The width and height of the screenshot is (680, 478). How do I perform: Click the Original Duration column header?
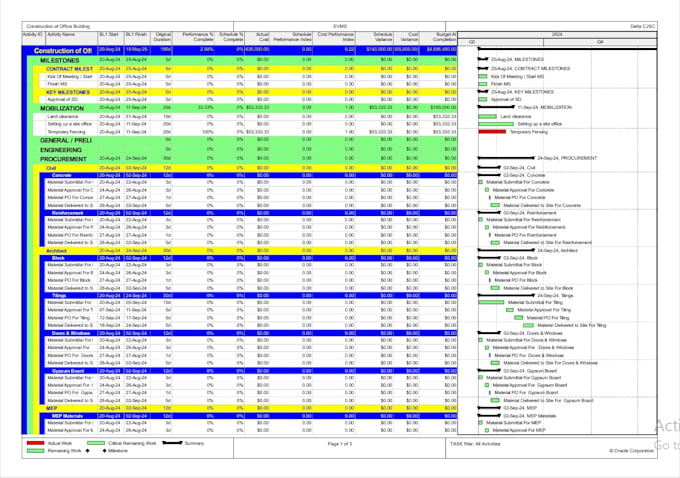tap(161, 37)
